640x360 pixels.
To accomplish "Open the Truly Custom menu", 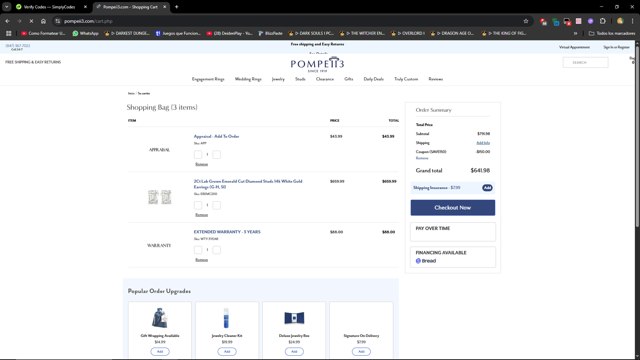I will (406, 79).
